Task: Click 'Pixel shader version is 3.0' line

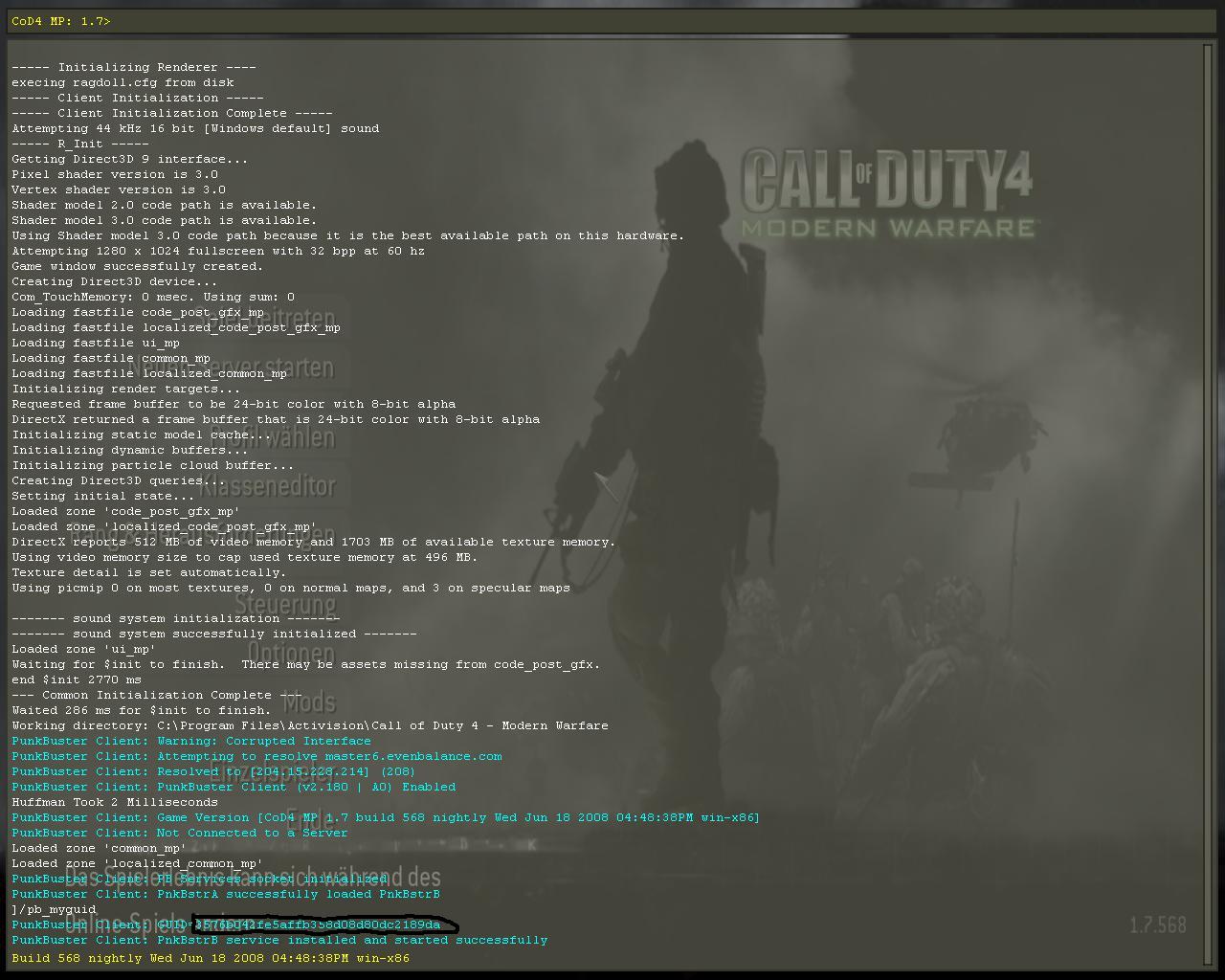Action: tap(115, 174)
